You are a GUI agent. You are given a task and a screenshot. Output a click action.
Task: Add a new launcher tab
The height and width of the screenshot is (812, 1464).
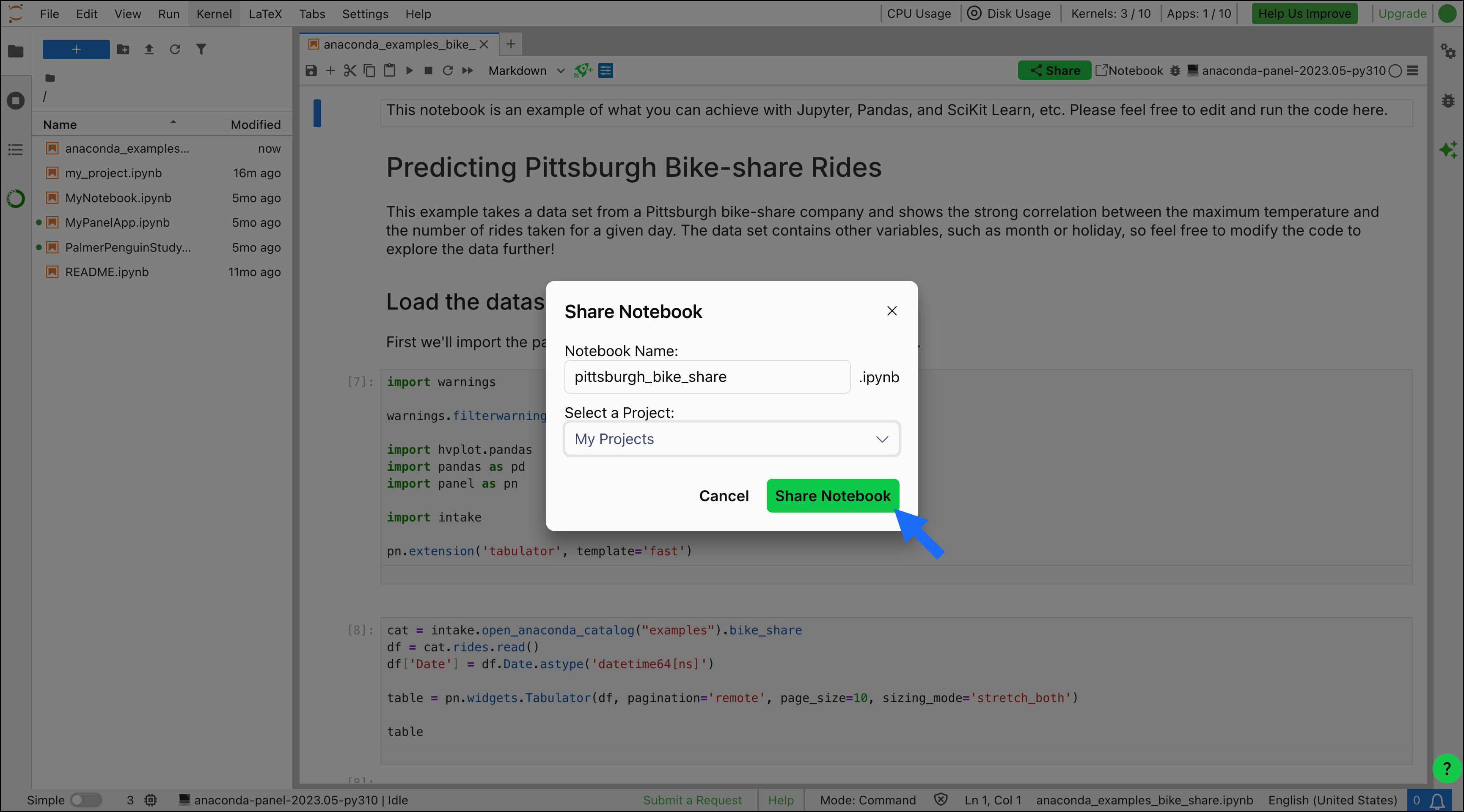(x=511, y=44)
